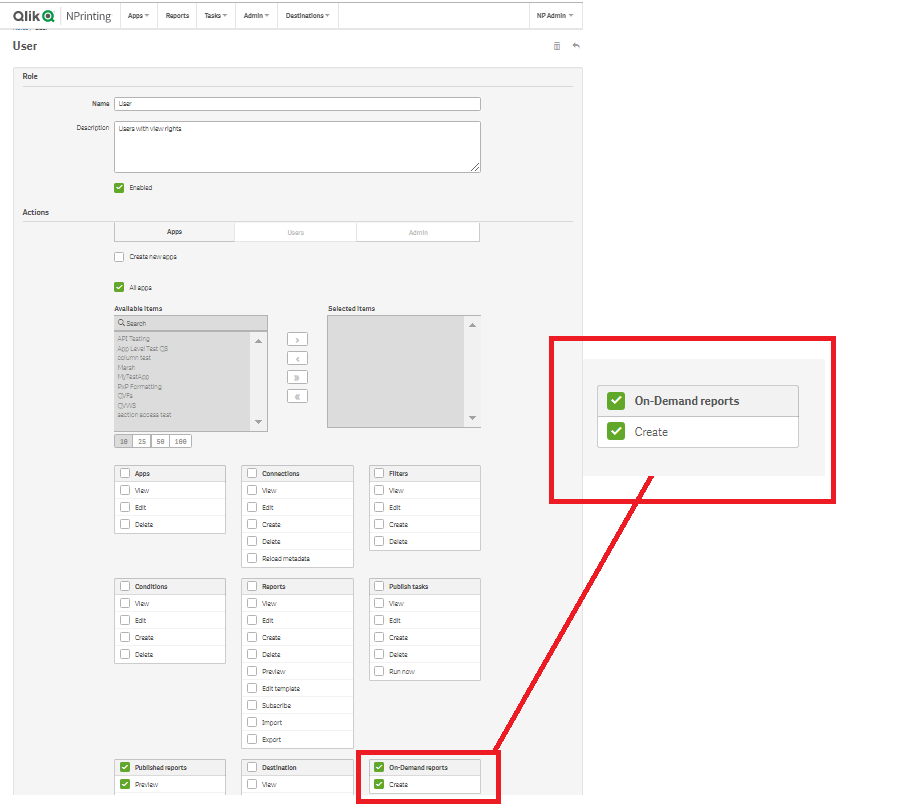Viewport: 897px width, 810px height.
Task: Check Delete under the Apps group
Action: (125, 524)
